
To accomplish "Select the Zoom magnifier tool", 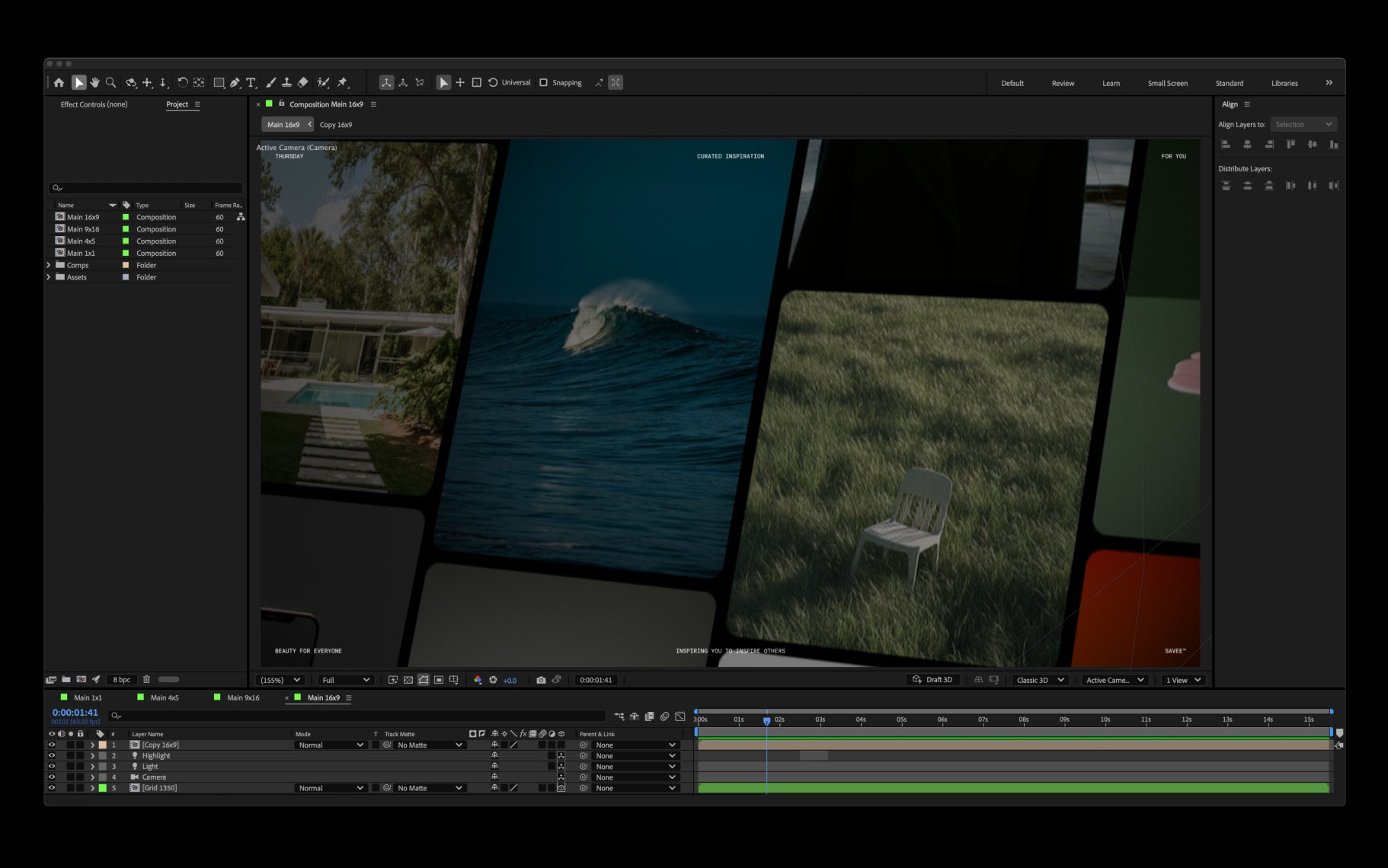I will pos(111,82).
